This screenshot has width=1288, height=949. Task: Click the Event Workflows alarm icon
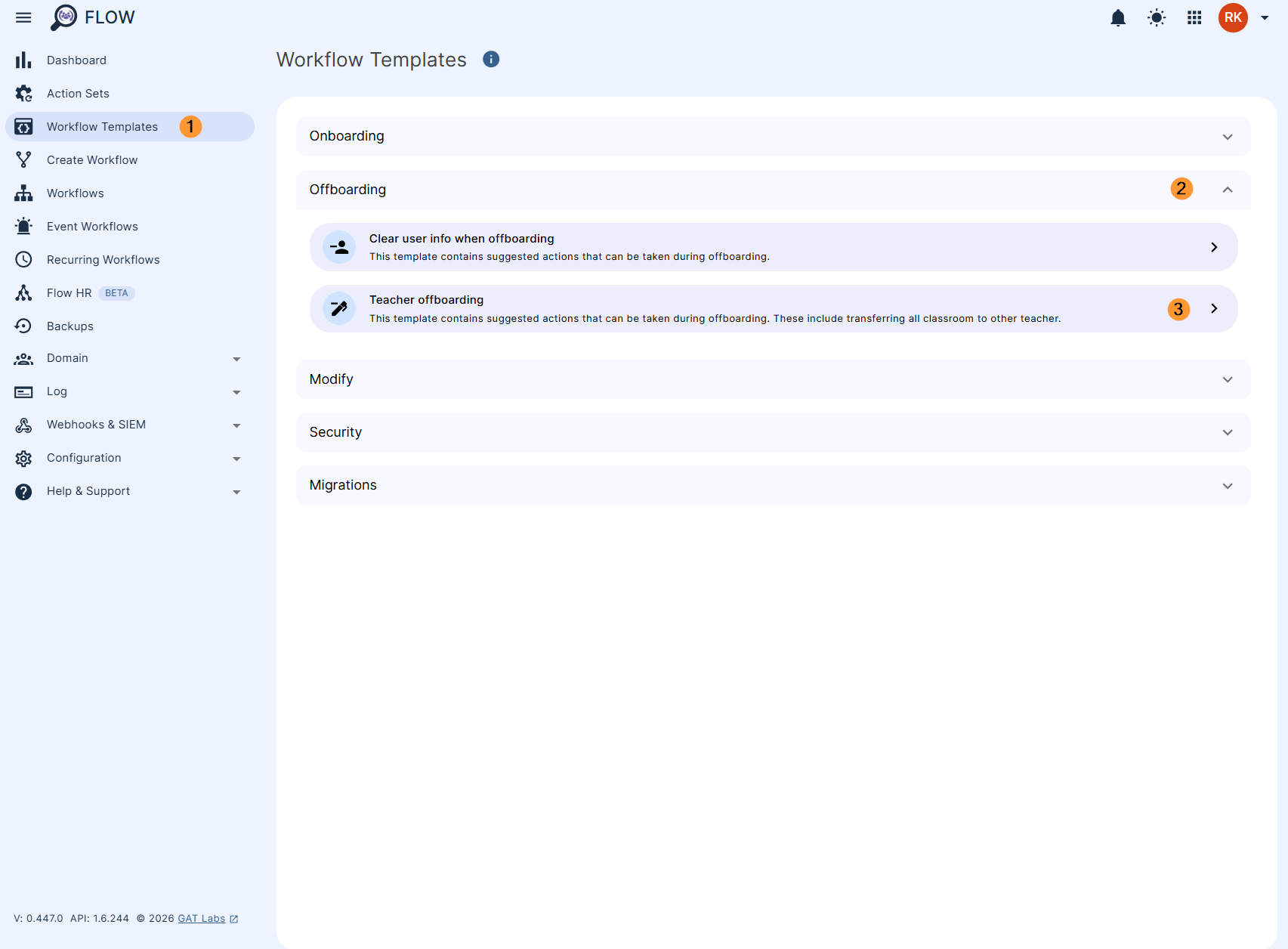pyautogui.click(x=23, y=226)
